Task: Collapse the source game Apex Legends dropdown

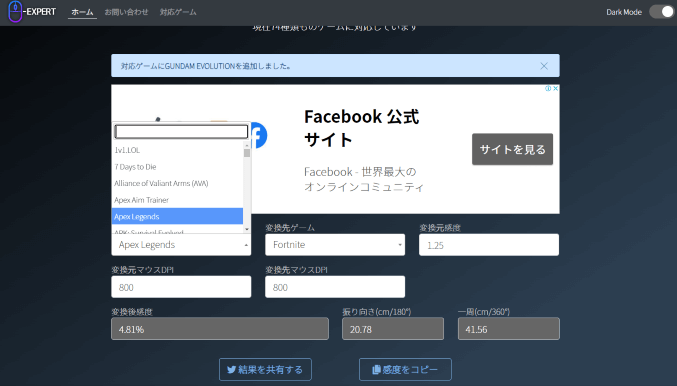Action: click(181, 245)
